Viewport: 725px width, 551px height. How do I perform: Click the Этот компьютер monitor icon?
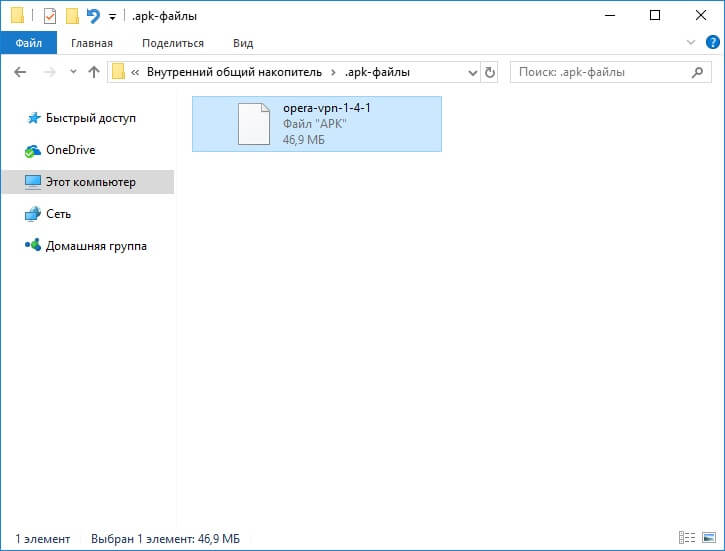pyautogui.click(x=33, y=182)
